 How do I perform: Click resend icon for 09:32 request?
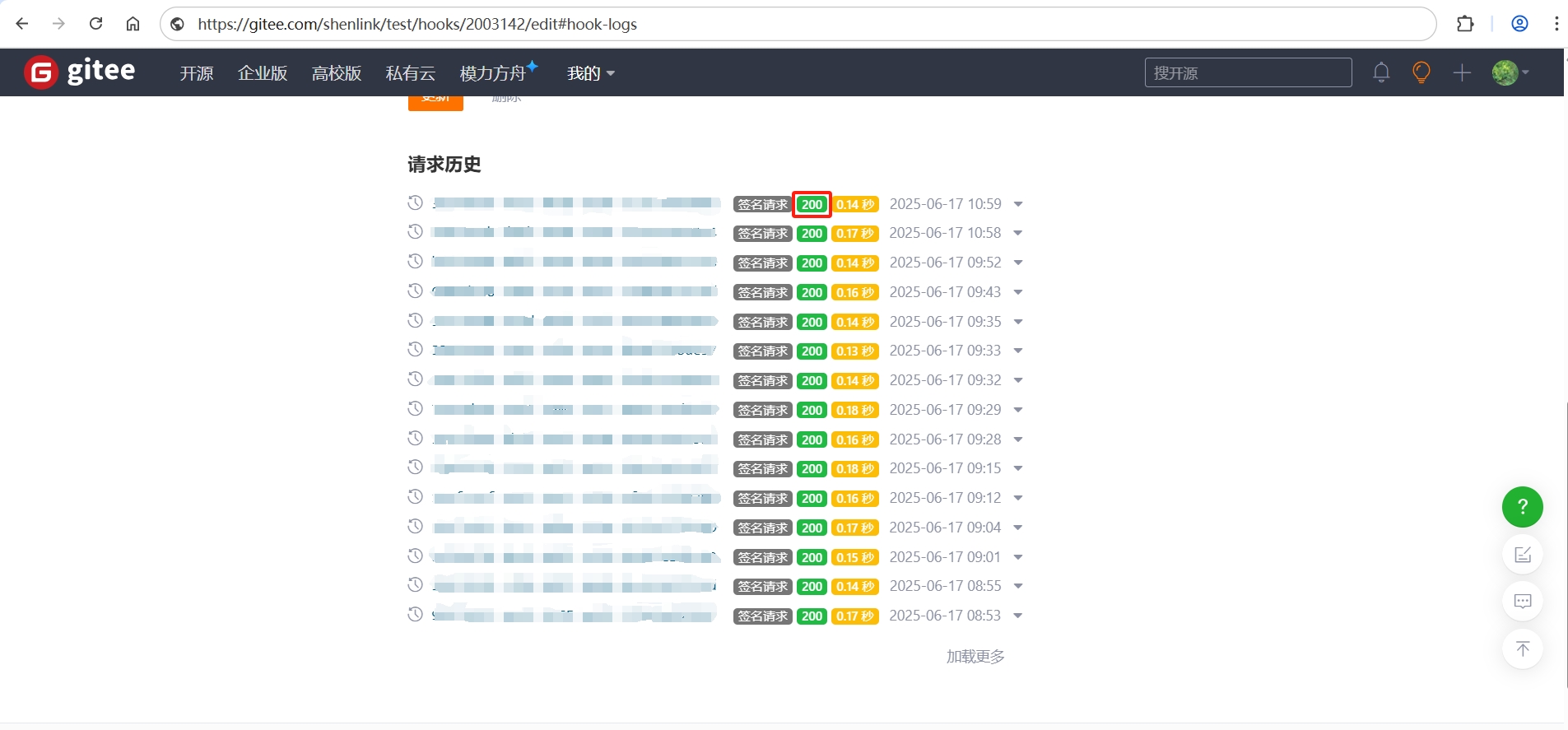[416, 379]
